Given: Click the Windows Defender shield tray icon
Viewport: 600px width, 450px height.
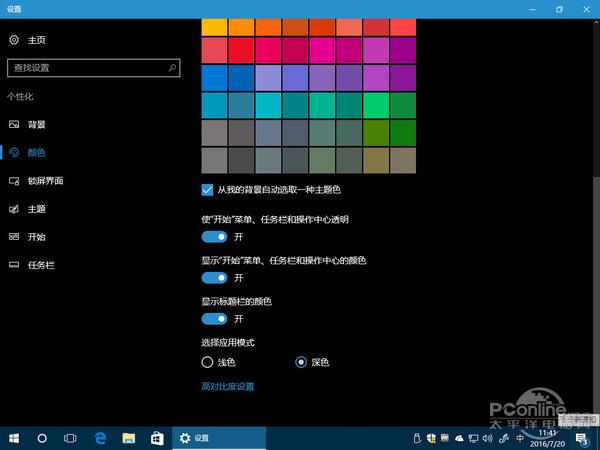Looking at the screenshot, I should coord(431,438).
